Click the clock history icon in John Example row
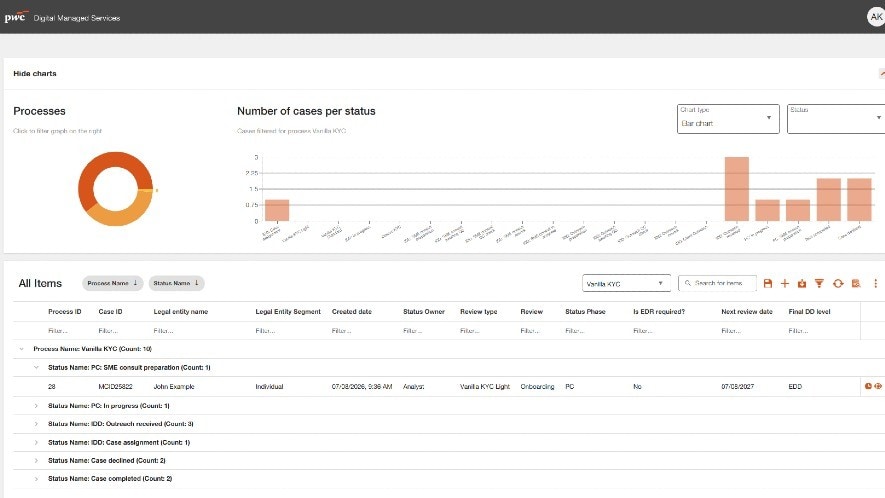 (868, 386)
